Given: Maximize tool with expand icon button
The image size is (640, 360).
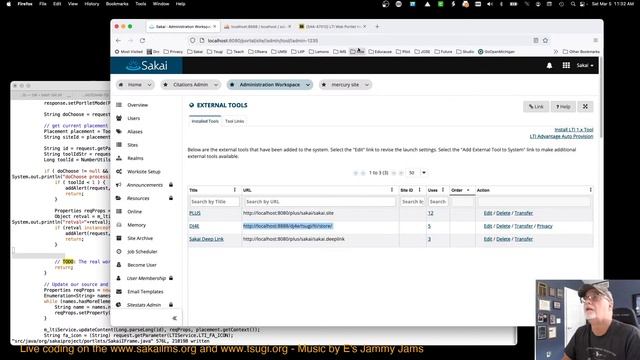Looking at the screenshot, I should 585,107.
